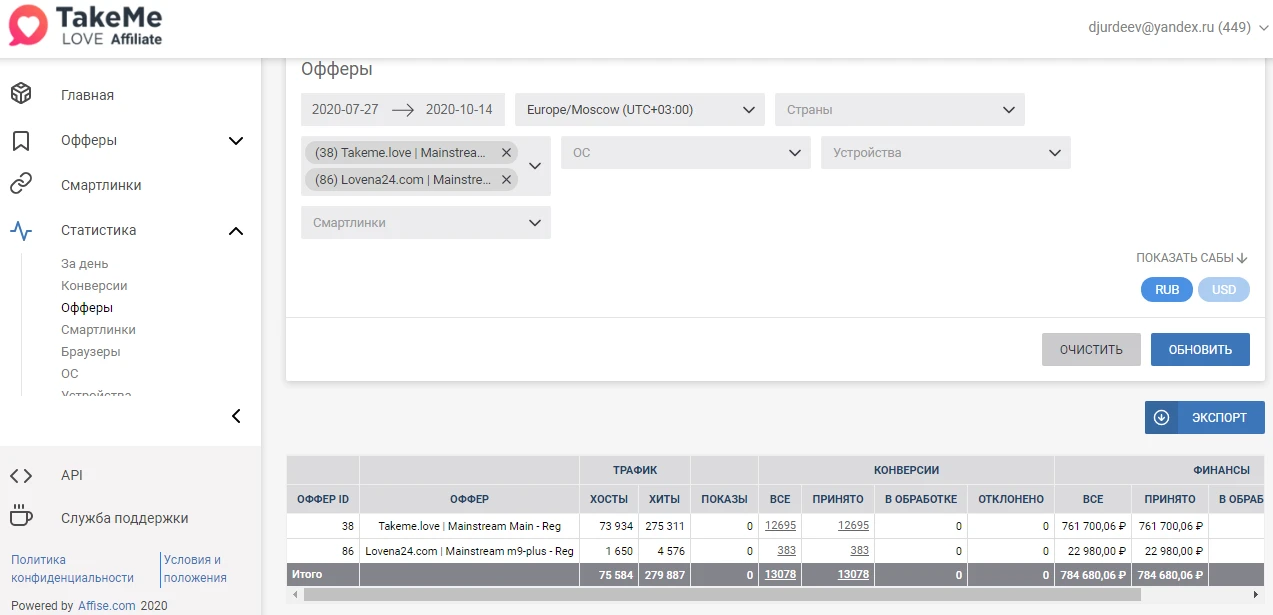Screen dimensions: 1273x615
Task: Open the ОС filter dropdown
Action: (686, 153)
